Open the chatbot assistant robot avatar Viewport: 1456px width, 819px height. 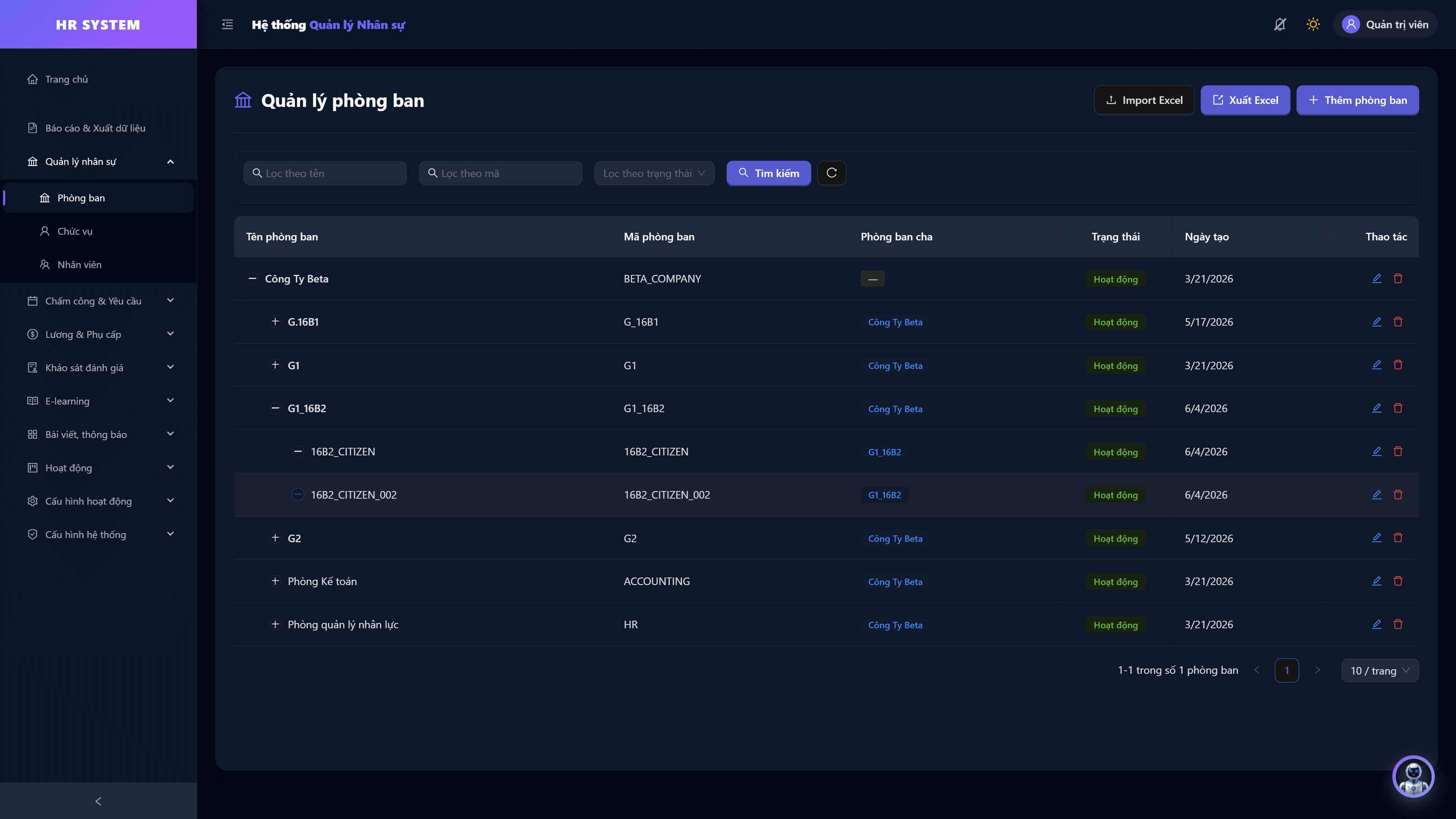pyautogui.click(x=1413, y=777)
